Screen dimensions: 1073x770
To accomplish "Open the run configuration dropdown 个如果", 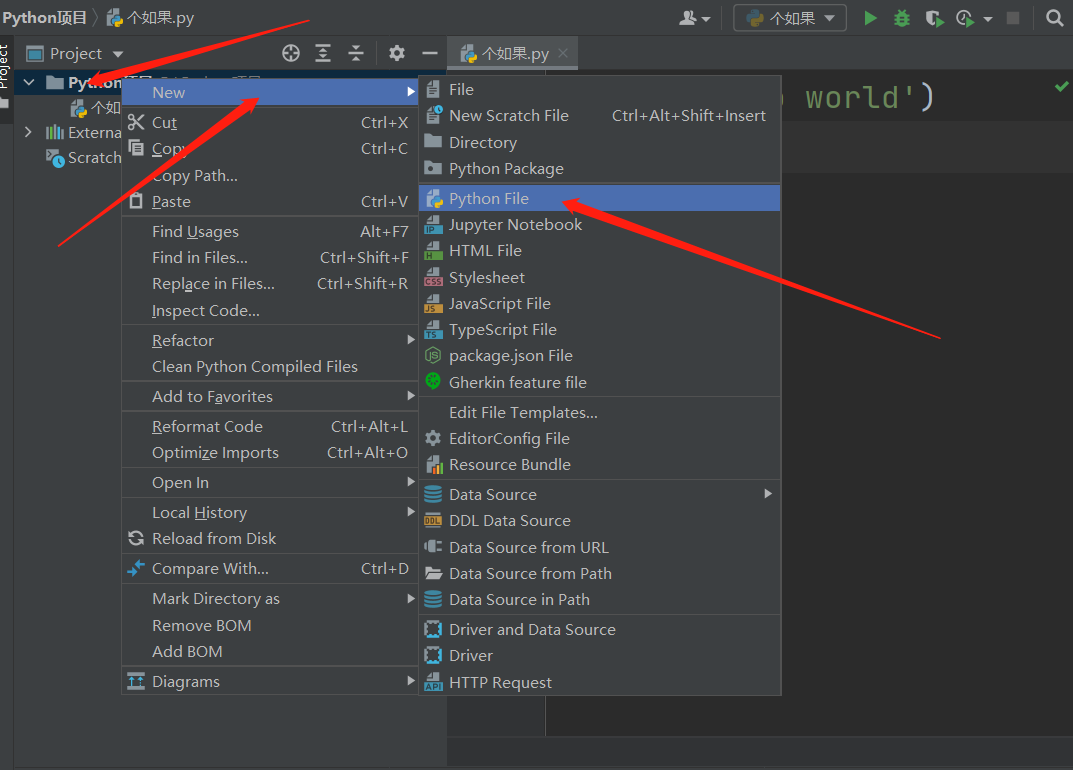I will (790, 18).
